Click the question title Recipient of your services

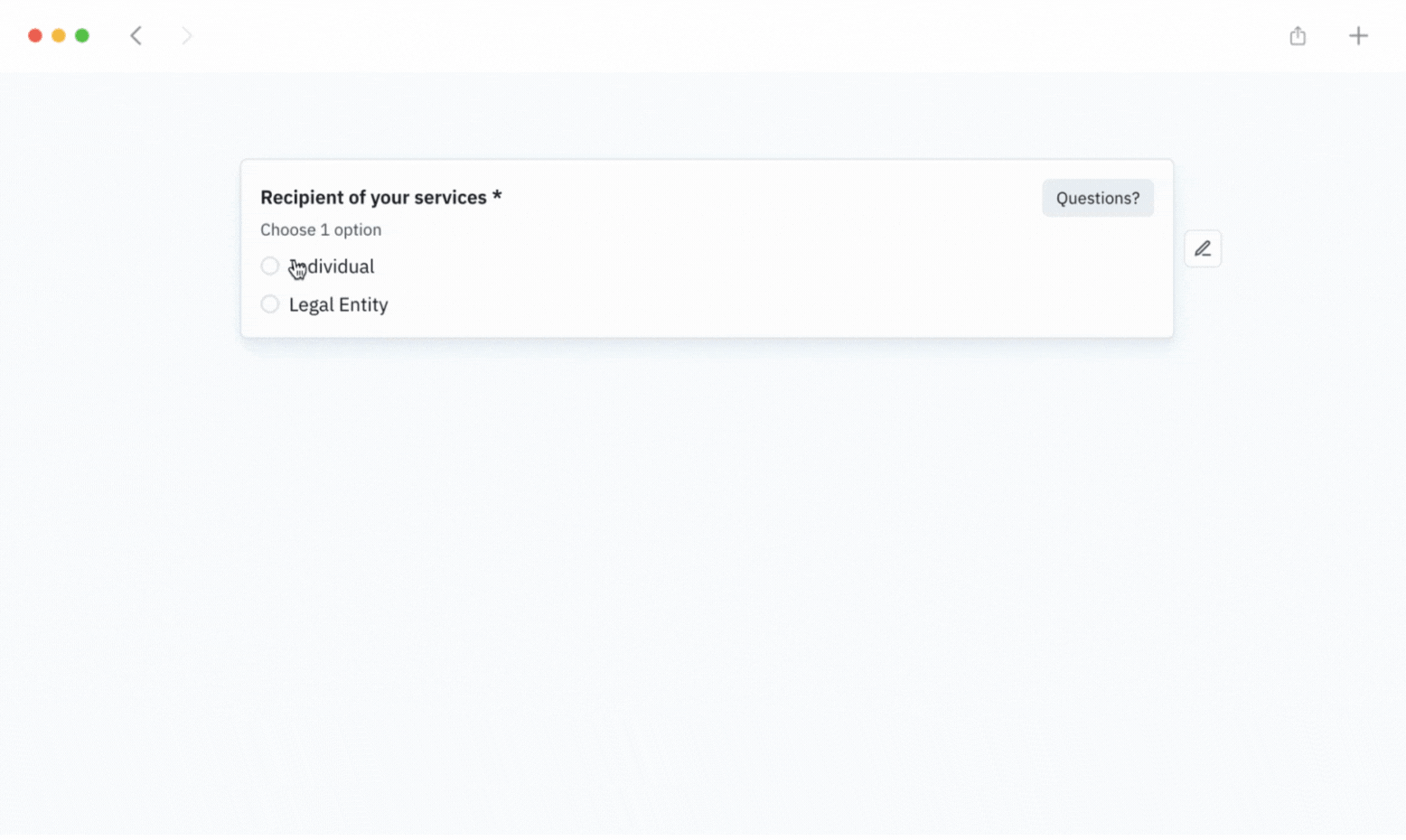pyautogui.click(x=380, y=197)
